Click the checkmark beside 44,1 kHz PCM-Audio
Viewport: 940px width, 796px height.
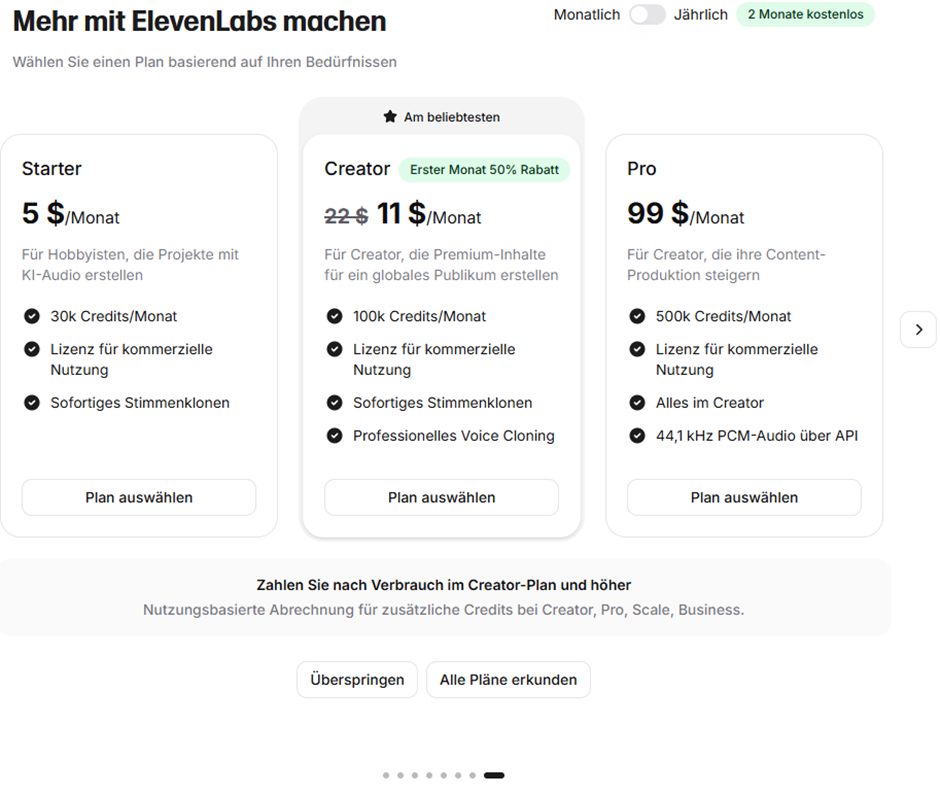pyautogui.click(x=637, y=436)
